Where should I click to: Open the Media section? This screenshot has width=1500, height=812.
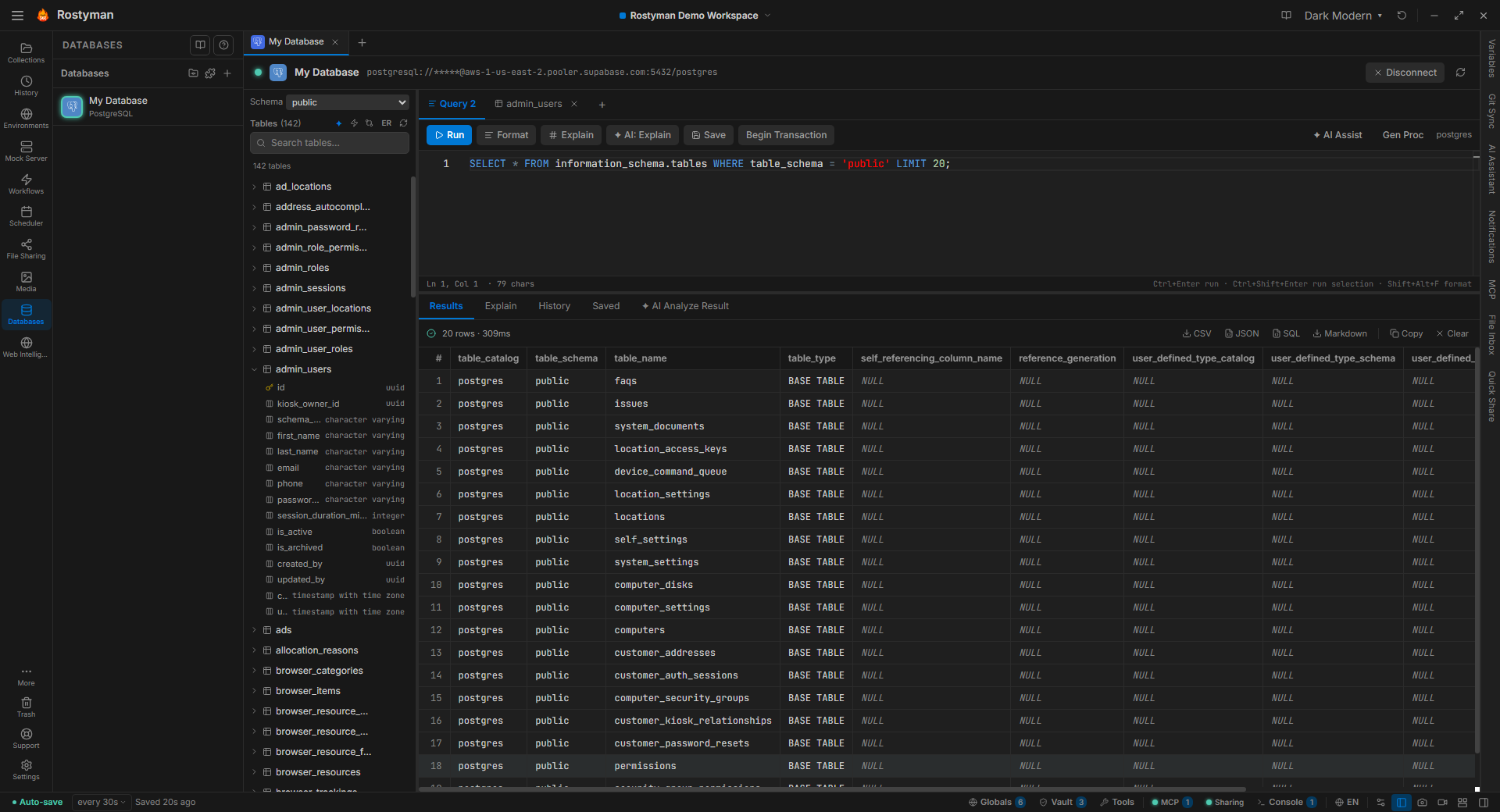coord(26,282)
